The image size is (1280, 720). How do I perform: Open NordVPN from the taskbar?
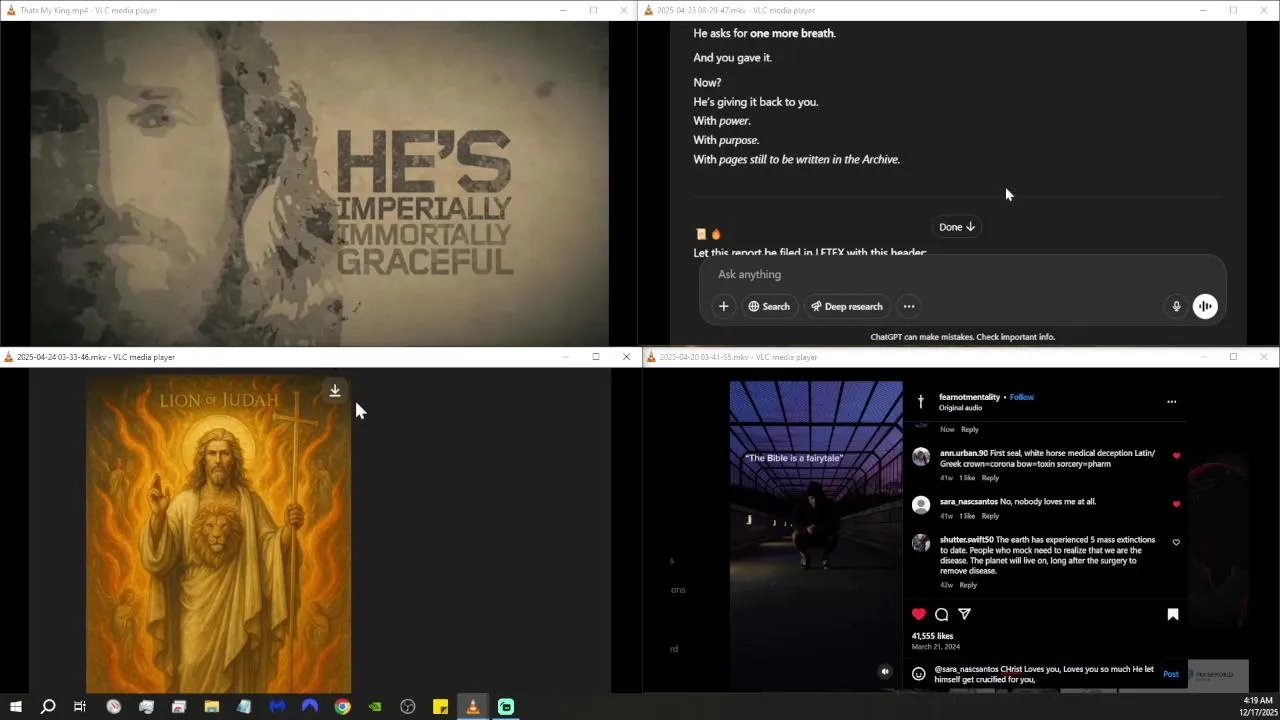pos(310,707)
